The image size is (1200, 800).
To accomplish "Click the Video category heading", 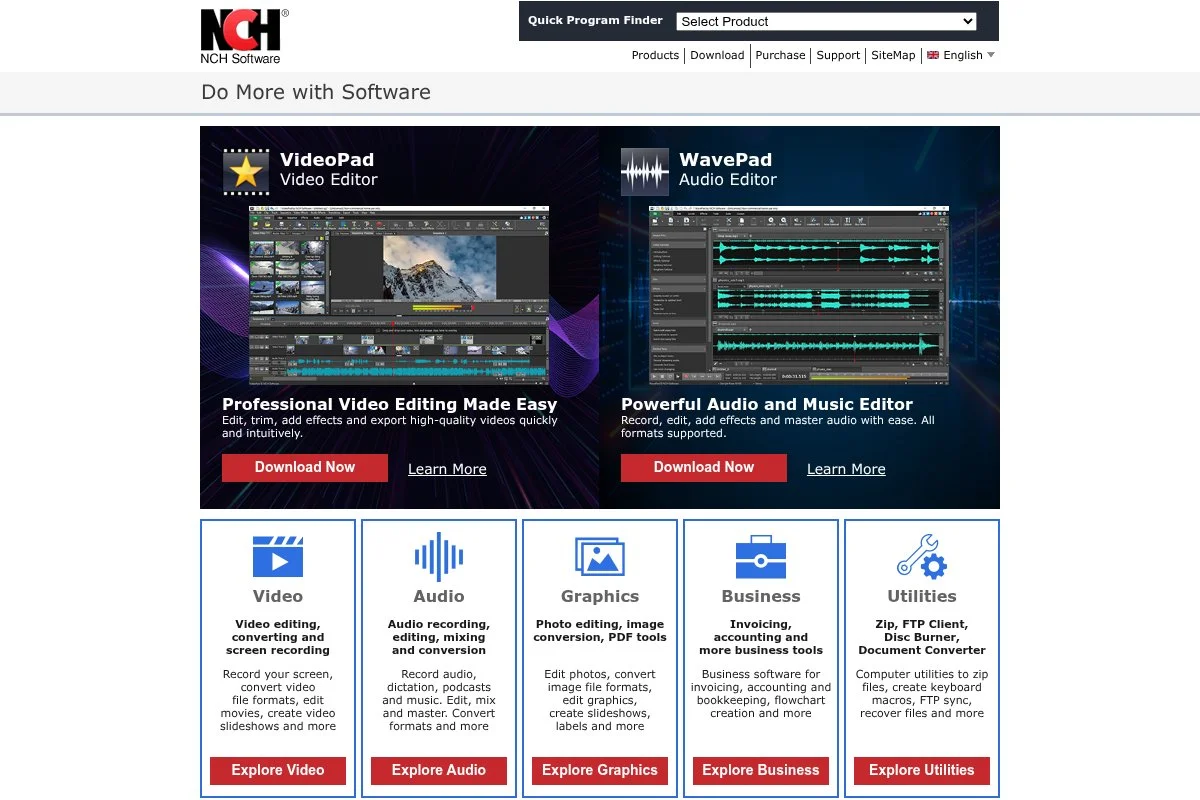I will tap(278, 596).
